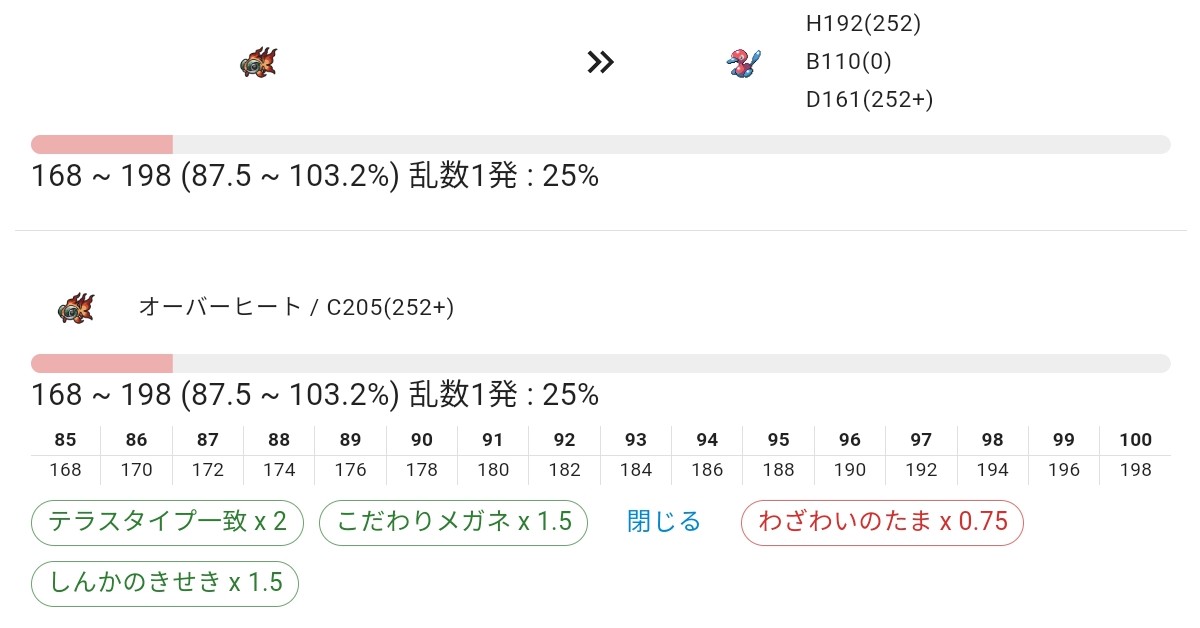Viewport: 1200px width, 628px height.
Task: Click the Chi-Yu icon beside オーバーヒート
Action: pos(75,308)
